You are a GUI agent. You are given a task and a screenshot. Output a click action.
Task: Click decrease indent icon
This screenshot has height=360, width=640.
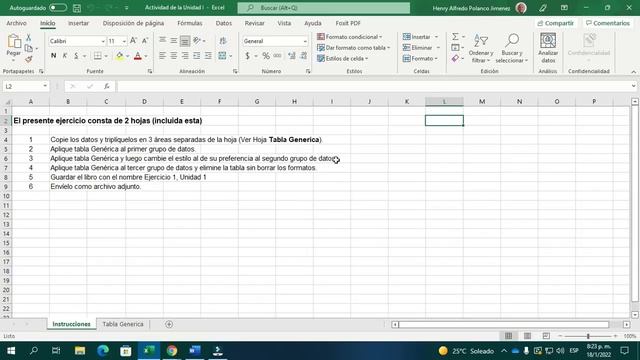point(197,56)
